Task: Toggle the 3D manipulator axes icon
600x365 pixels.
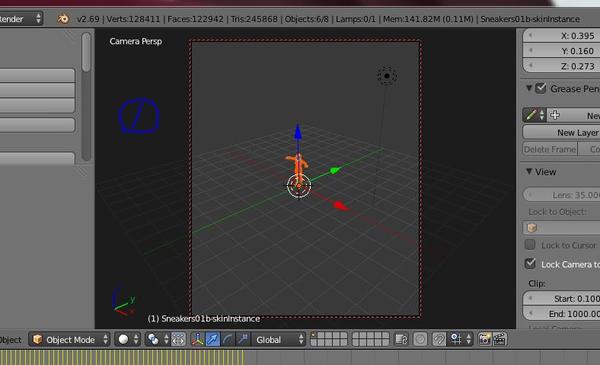Action: coord(197,339)
